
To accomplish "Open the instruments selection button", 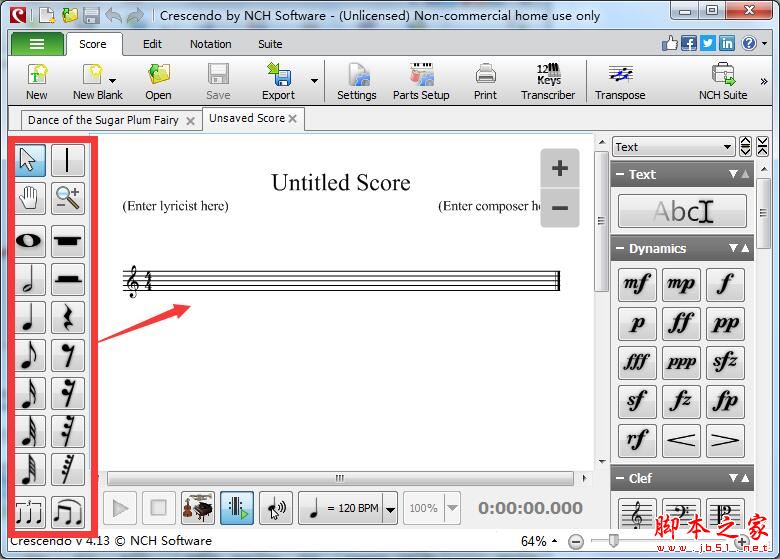I will coord(198,508).
